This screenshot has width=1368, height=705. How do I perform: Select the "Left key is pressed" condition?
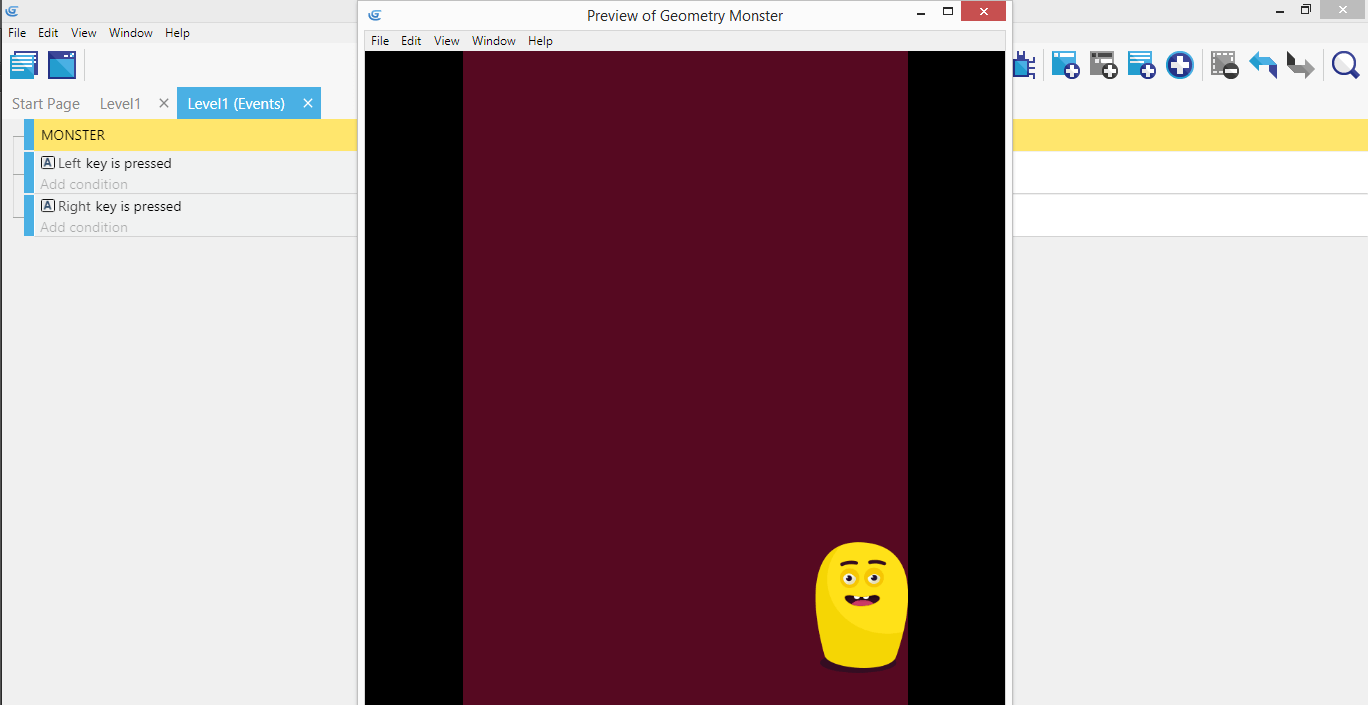(114, 163)
